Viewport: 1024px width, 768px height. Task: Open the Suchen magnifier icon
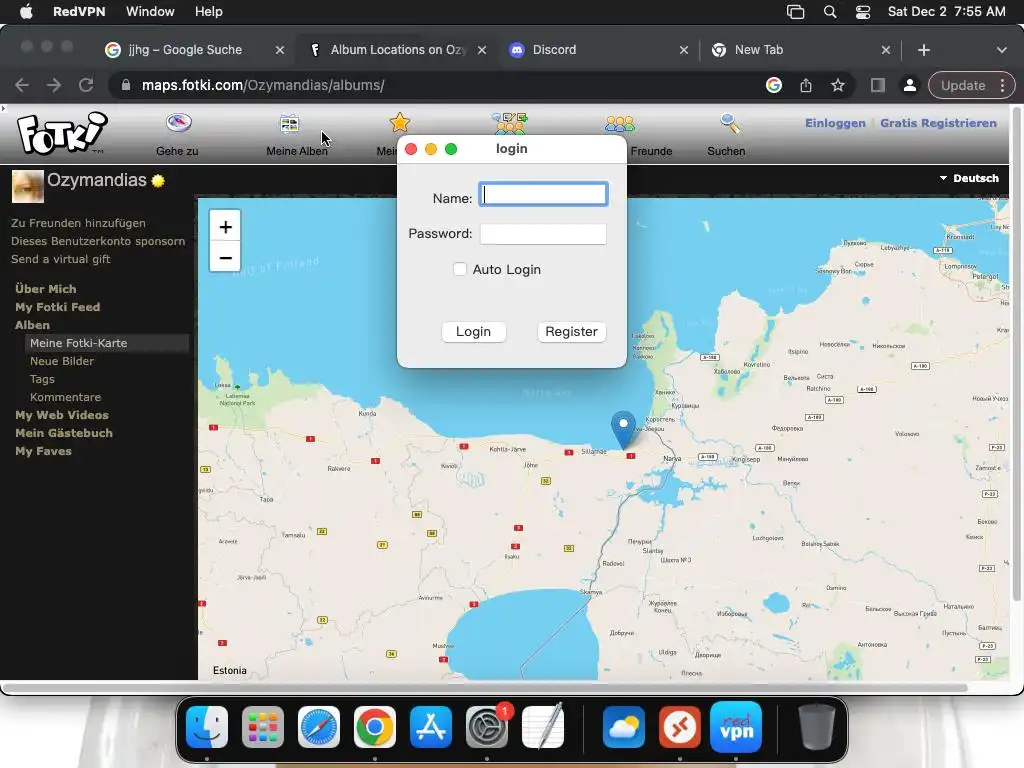[729, 123]
